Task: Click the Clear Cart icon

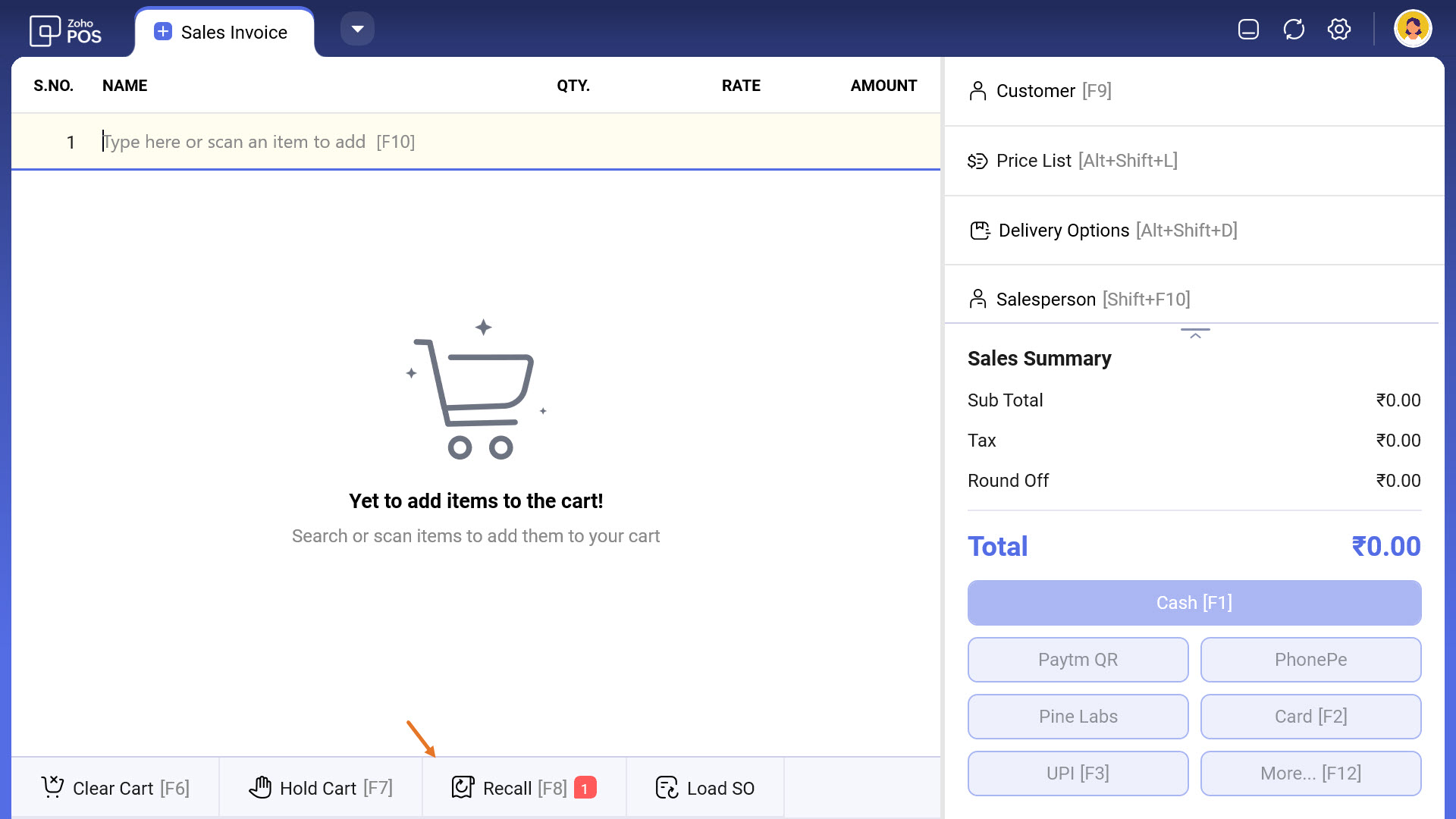Action: tap(52, 787)
